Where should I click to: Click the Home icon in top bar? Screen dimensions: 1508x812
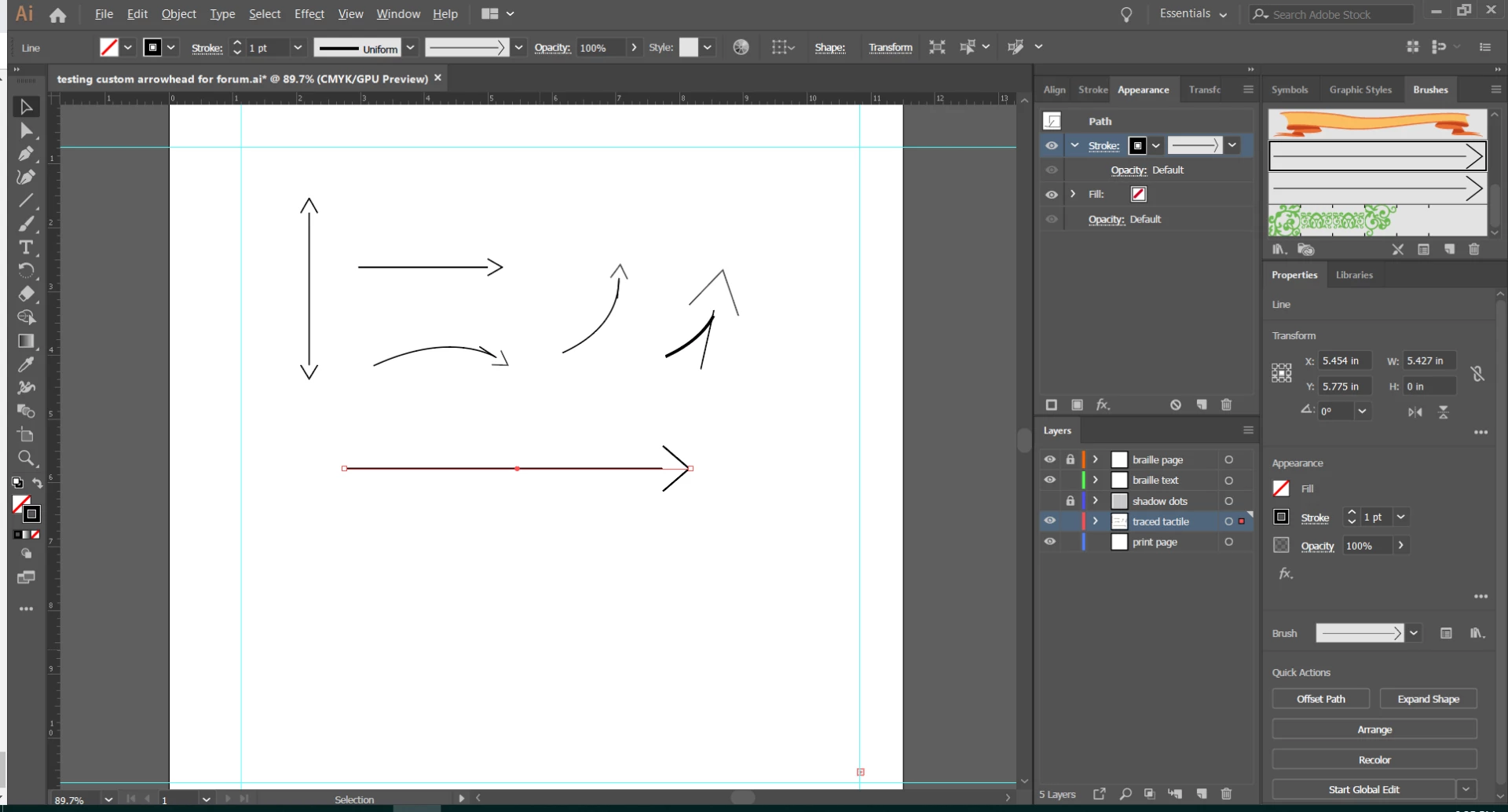point(57,14)
